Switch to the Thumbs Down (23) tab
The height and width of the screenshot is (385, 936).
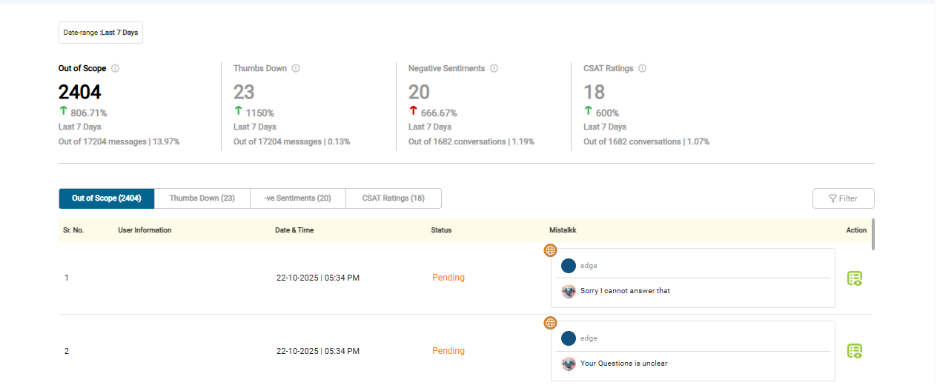202,199
